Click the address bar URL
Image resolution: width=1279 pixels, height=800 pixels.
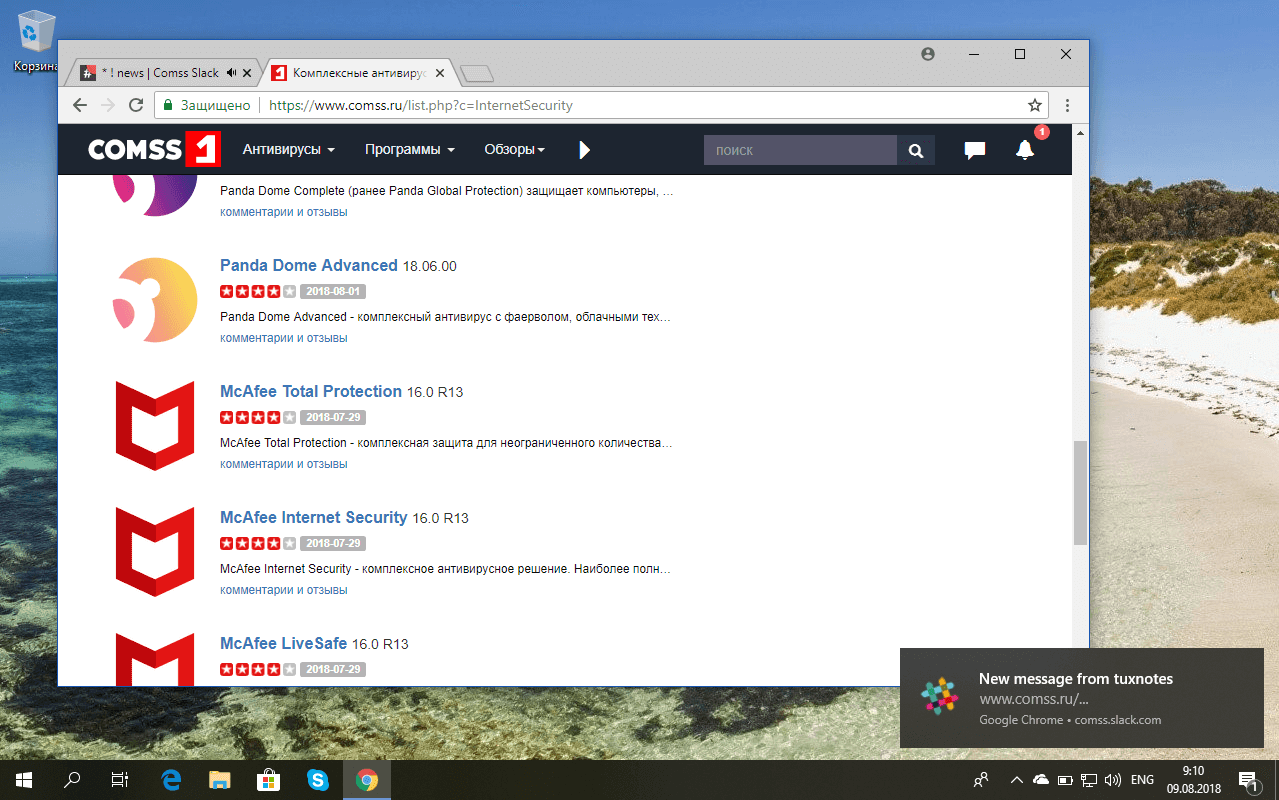point(421,105)
